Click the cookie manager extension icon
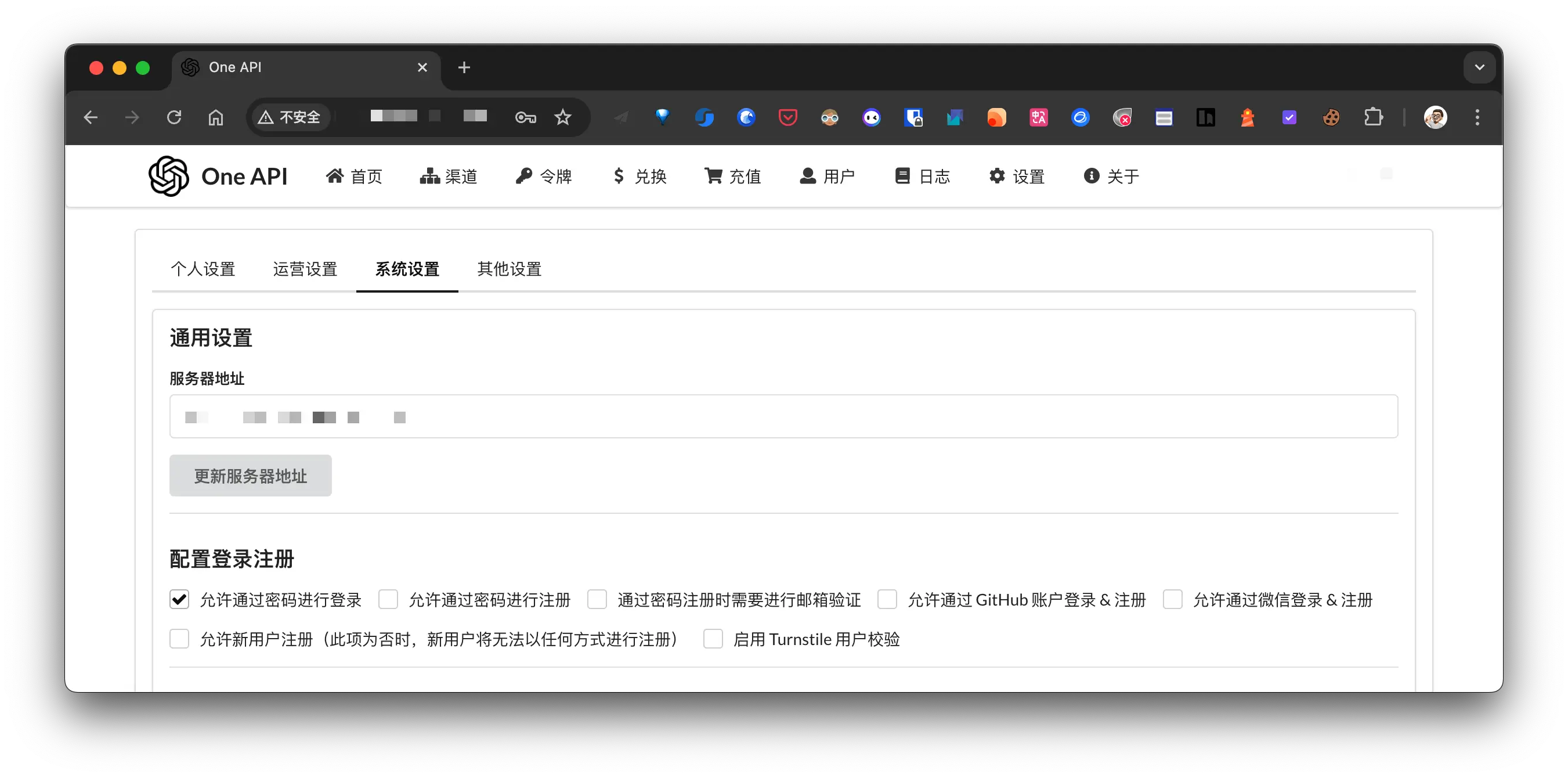The height and width of the screenshot is (778, 1568). (x=1332, y=117)
